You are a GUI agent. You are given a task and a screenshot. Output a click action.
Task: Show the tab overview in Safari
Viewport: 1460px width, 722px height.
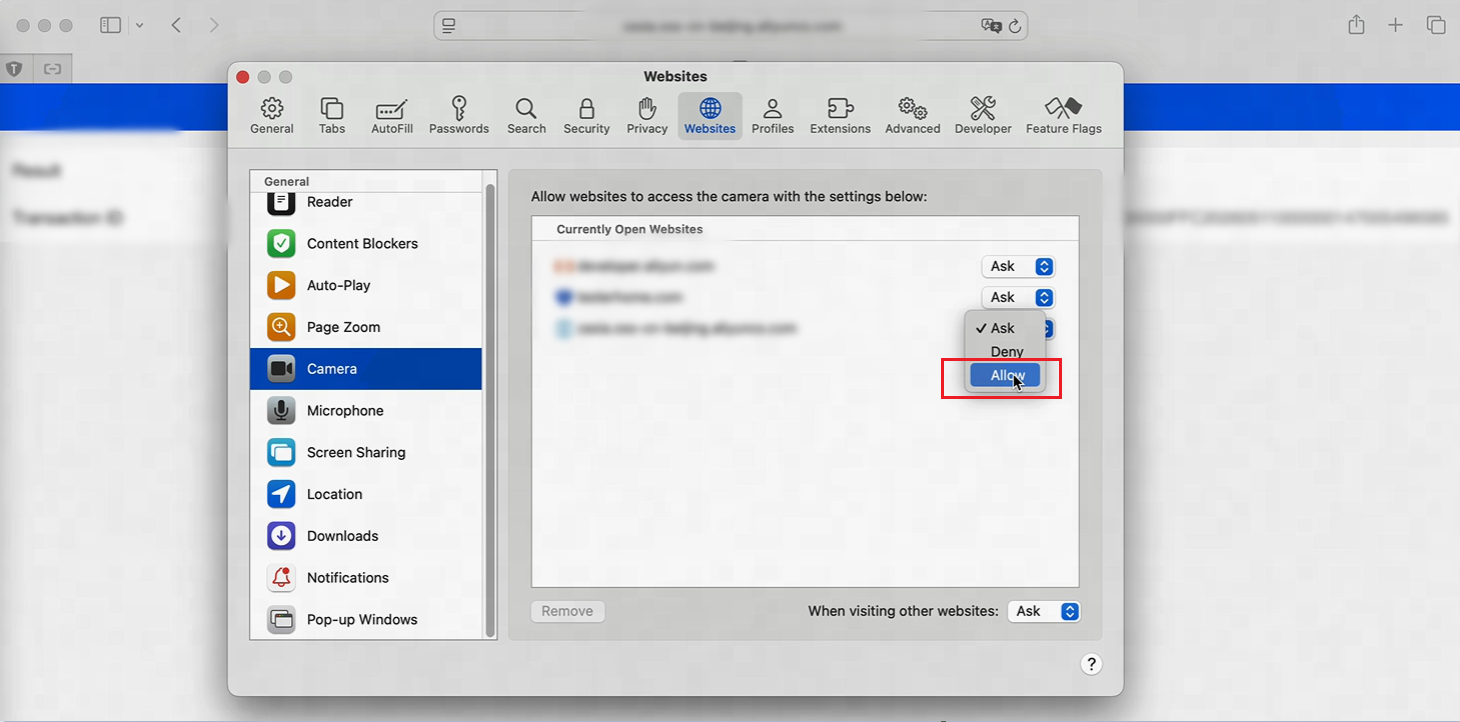[x=1436, y=25]
